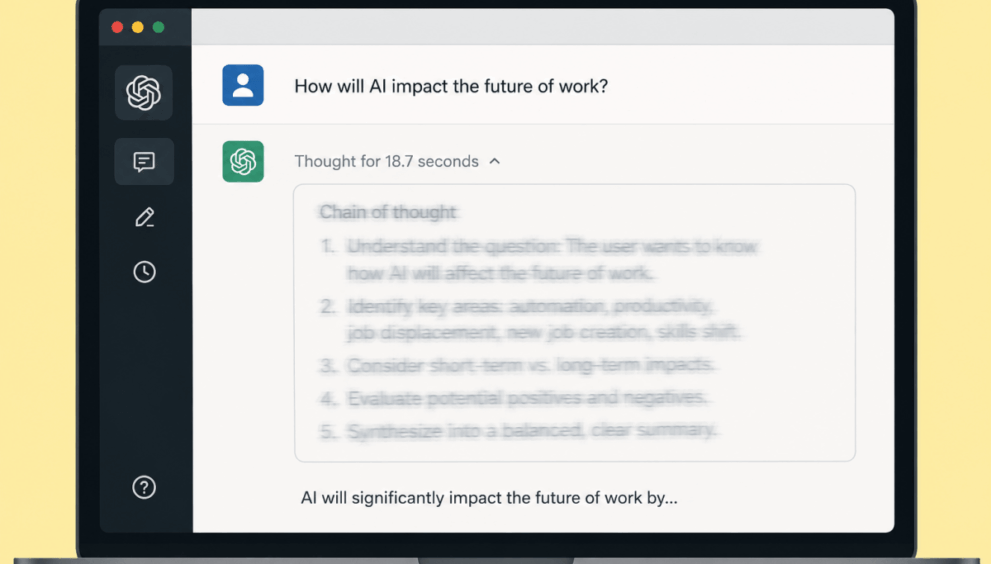Select the pencil edit icon
The width and height of the screenshot is (991, 564).
[x=144, y=217]
